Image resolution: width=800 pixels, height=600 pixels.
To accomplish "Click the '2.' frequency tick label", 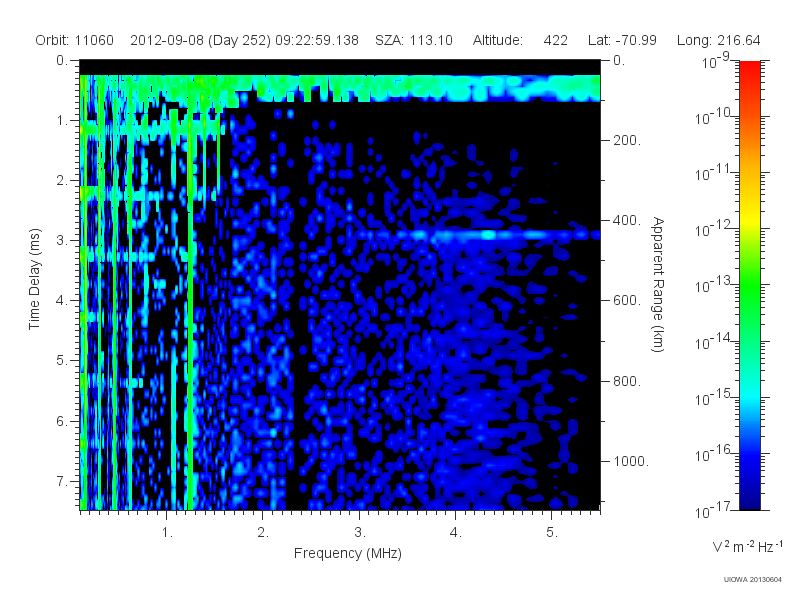I will tap(263, 533).
